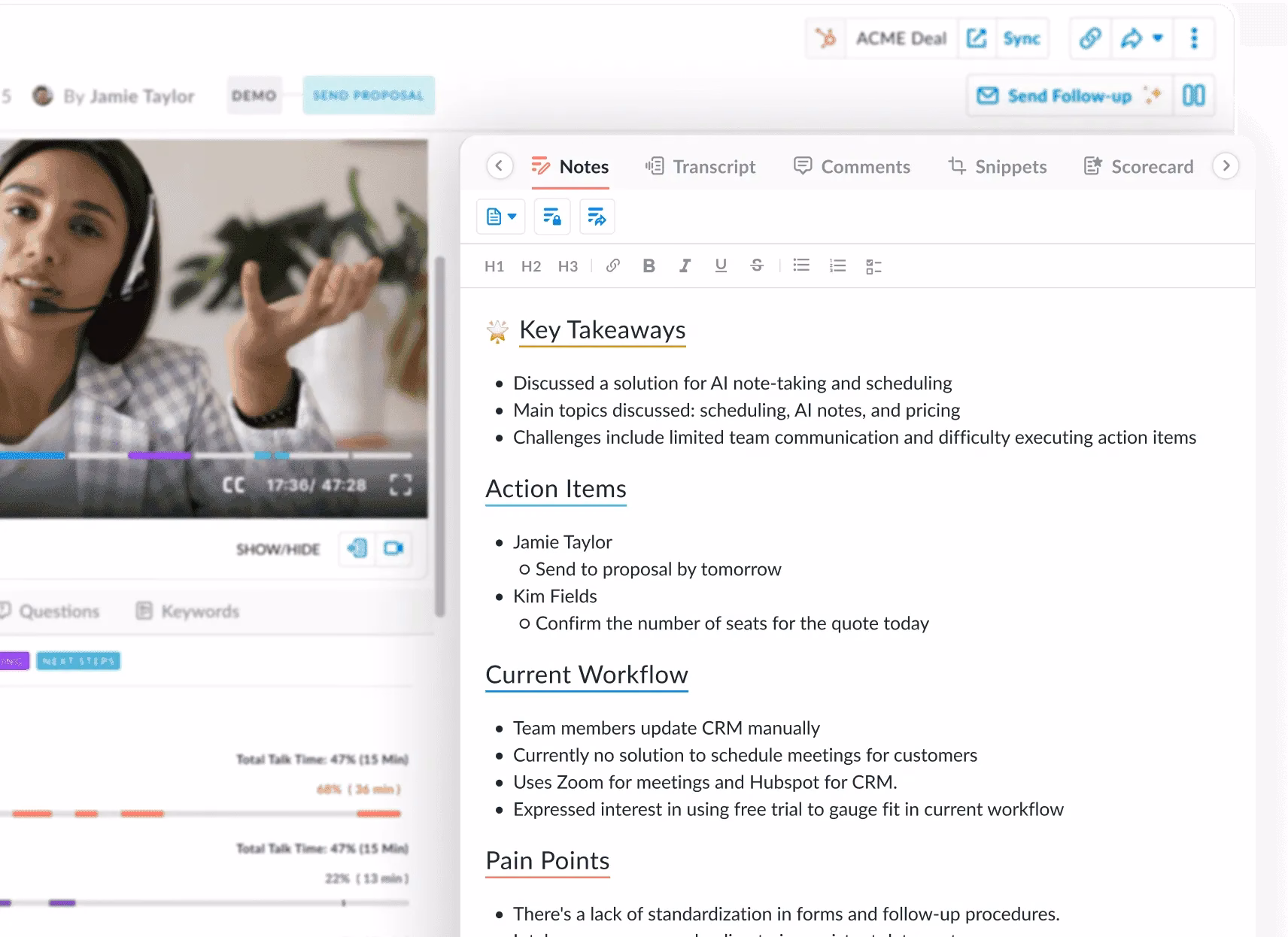The image size is (1288, 937).
Task: Click the HubSpot icon beside ACME Deal
Action: click(826, 38)
